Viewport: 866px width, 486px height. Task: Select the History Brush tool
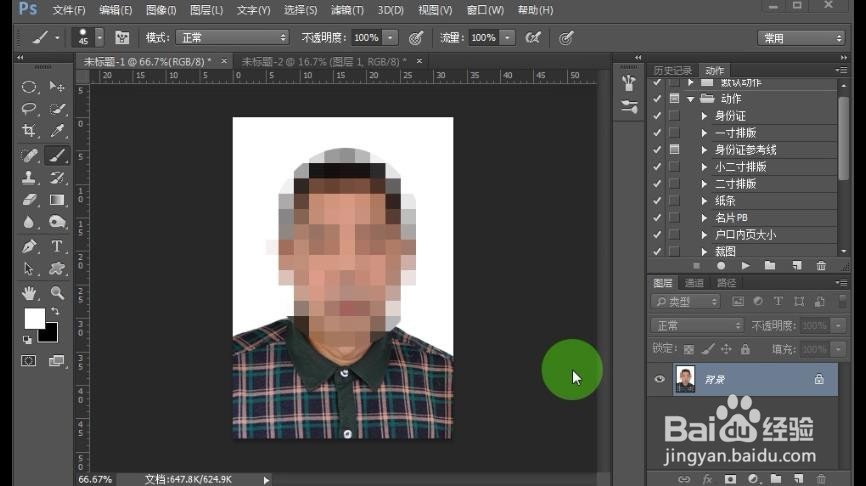(x=56, y=178)
